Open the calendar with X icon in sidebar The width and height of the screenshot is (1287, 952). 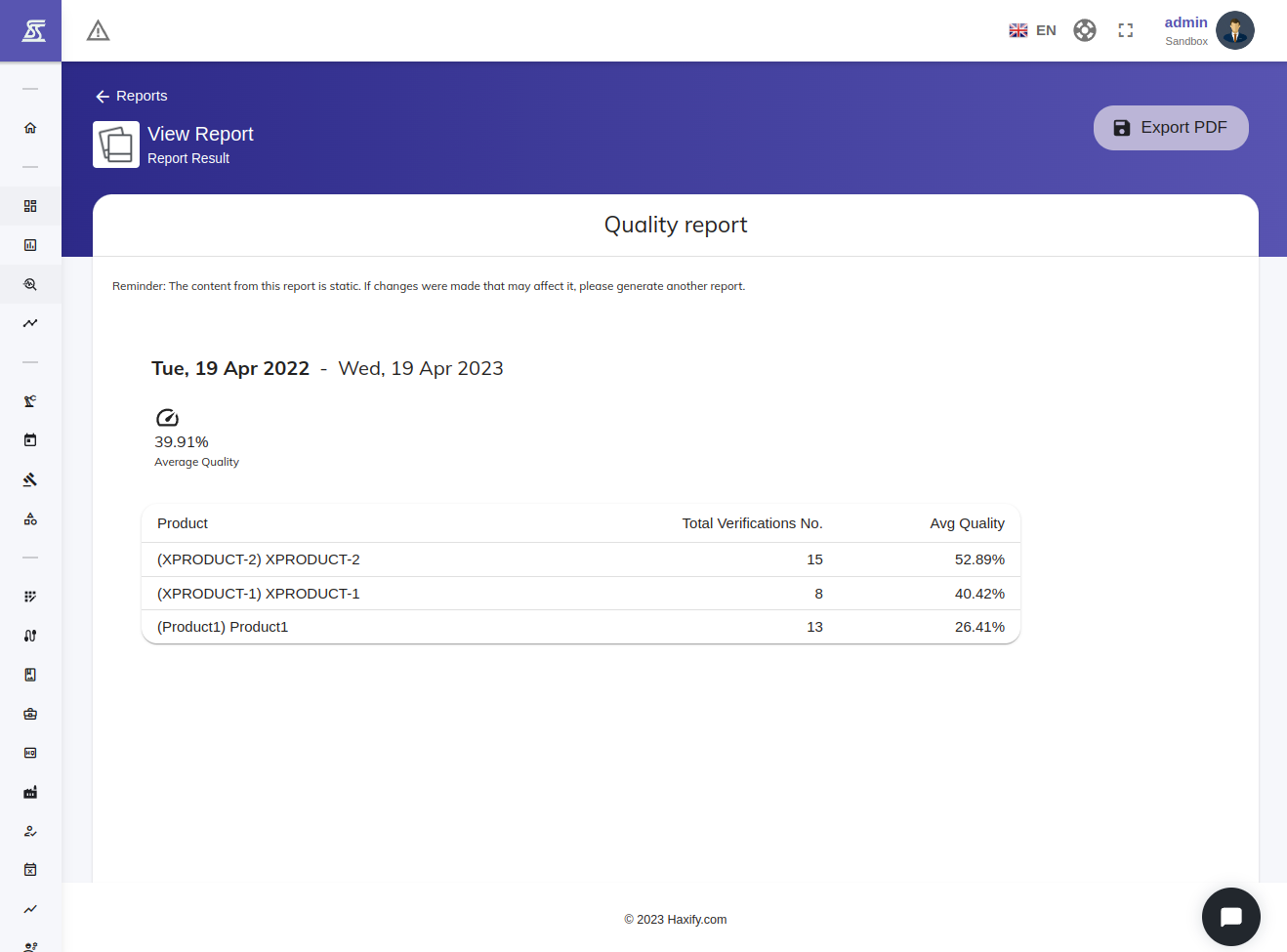pyautogui.click(x=30, y=870)
